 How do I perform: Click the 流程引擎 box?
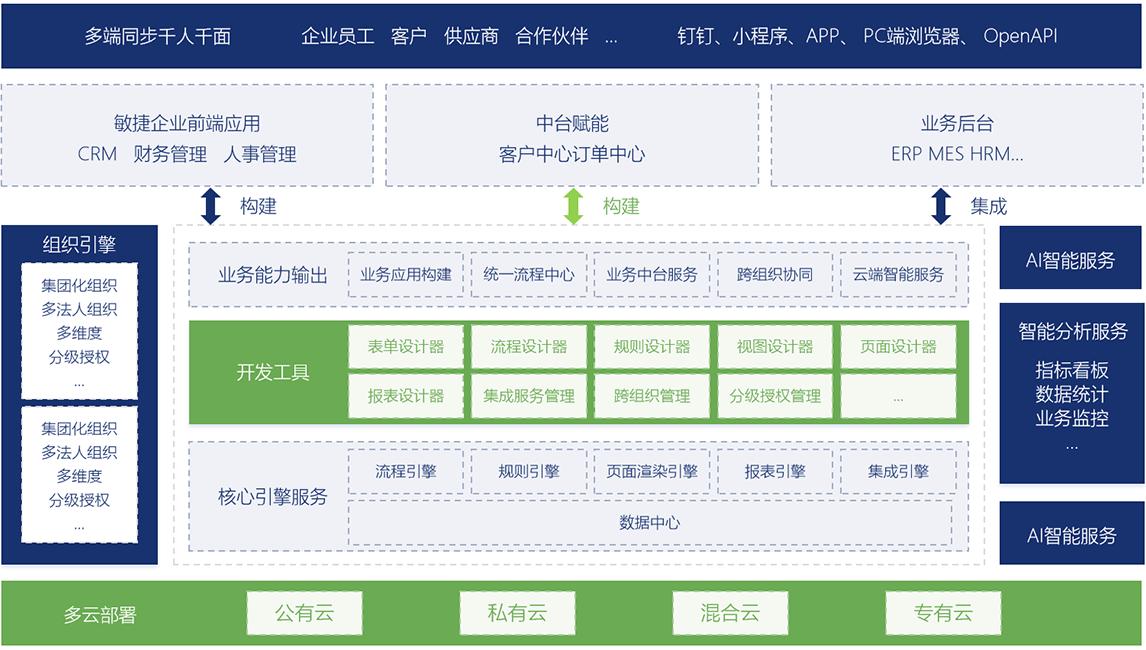(406, 472)
